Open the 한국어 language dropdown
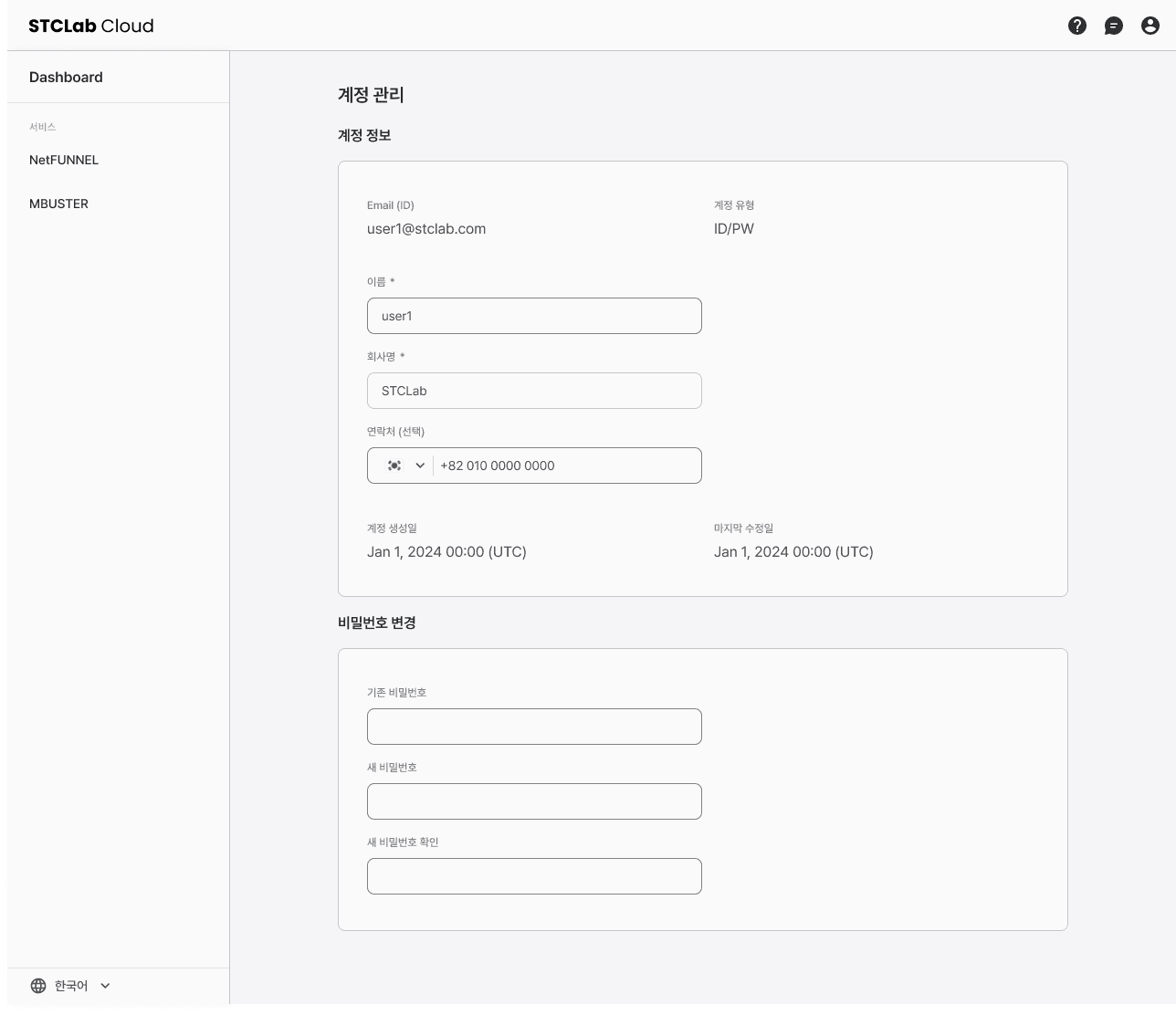This screenshot has width=1176, height=1015. pos(70,986)
